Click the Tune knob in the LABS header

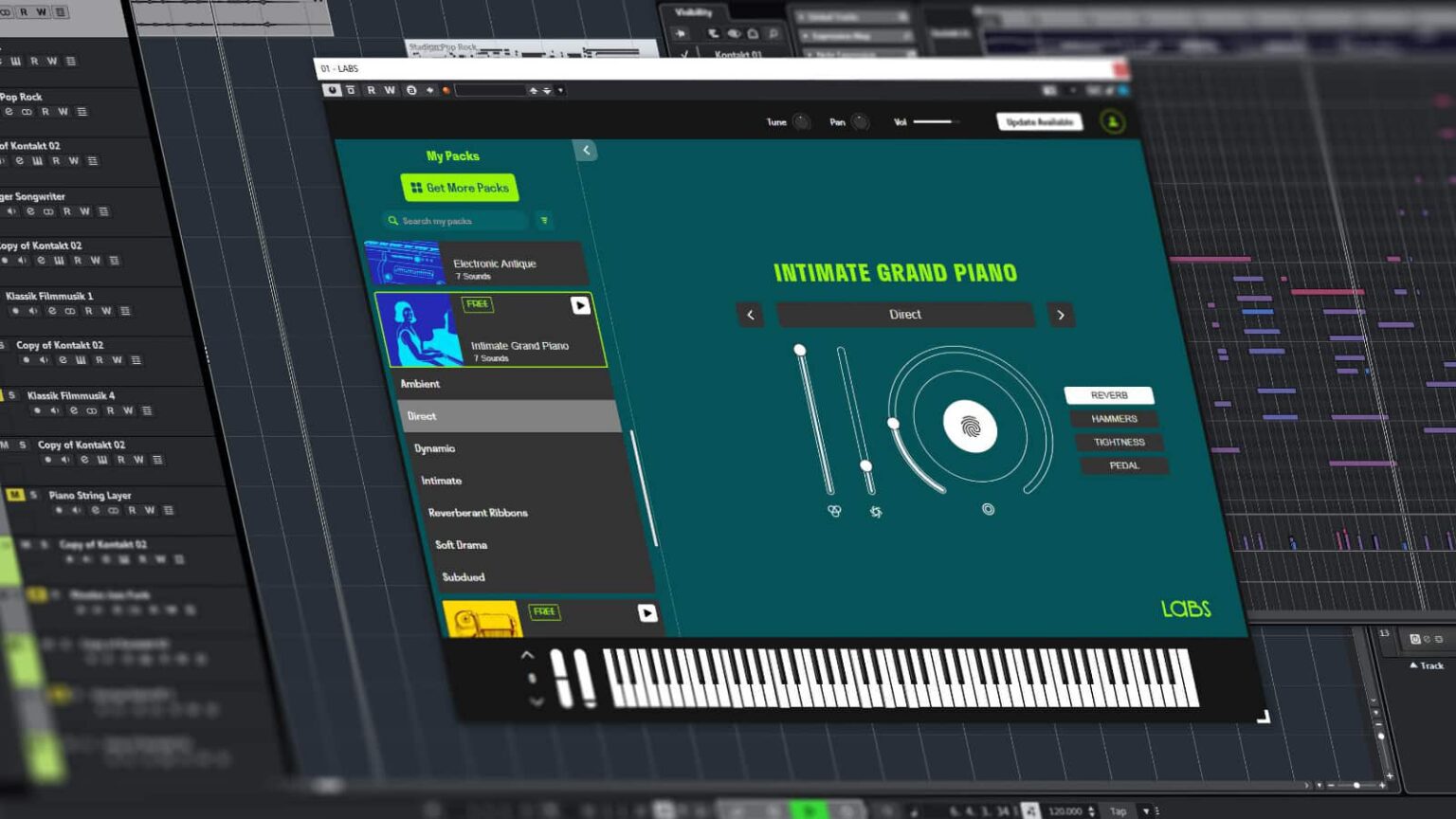tap(800, 121)
